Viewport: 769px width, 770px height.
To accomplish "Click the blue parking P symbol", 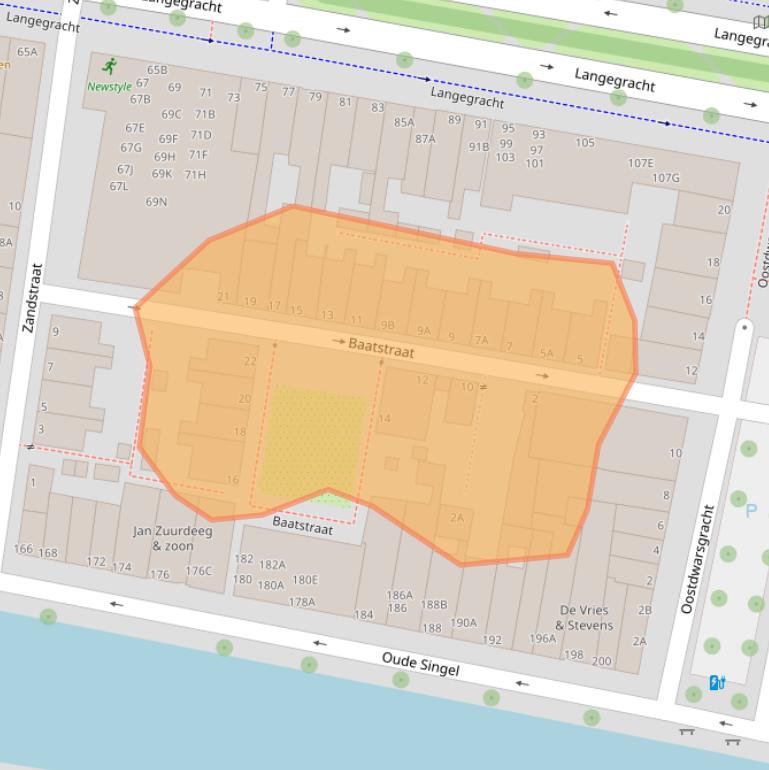I will click(x=751, y=511).
